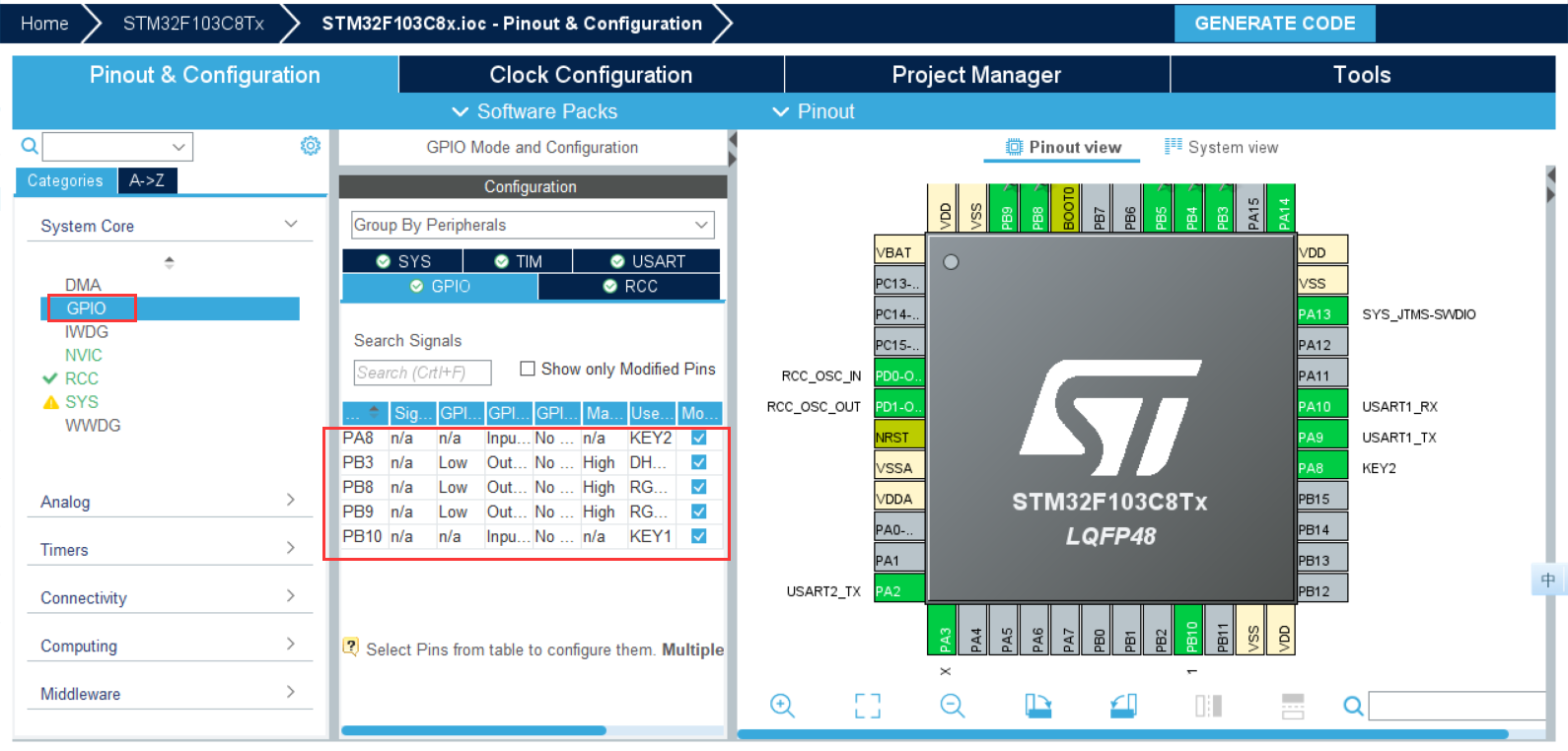Go to Home breadcrumb

44,23
